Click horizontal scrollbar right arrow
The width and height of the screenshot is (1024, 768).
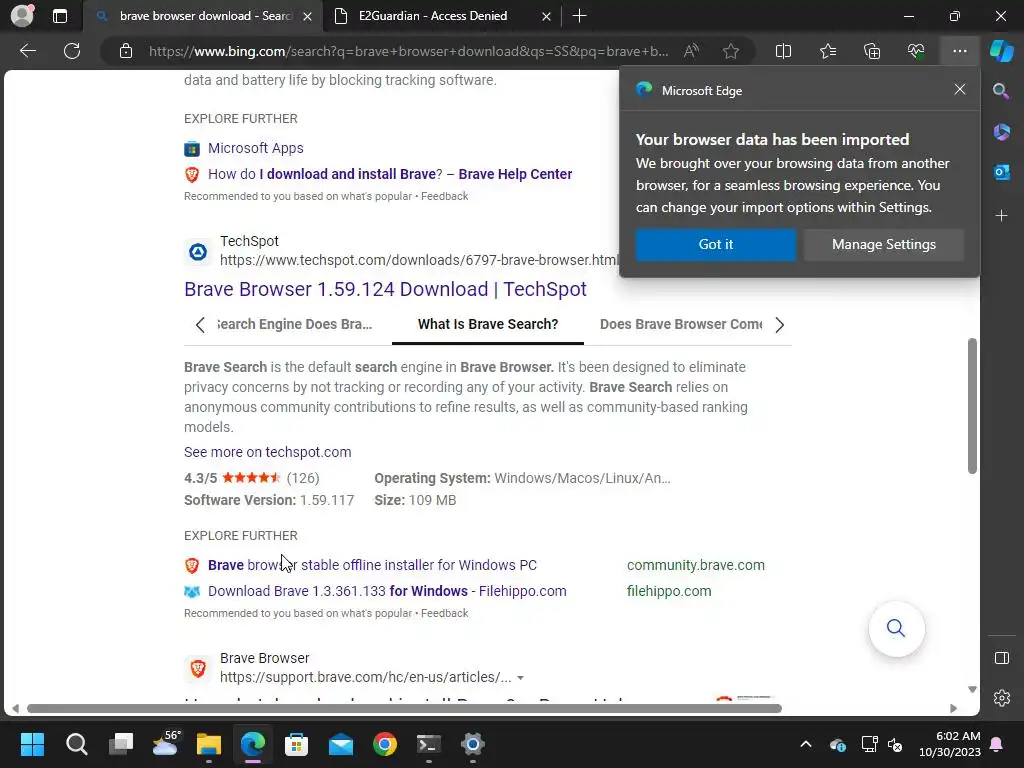coord(953,709)
